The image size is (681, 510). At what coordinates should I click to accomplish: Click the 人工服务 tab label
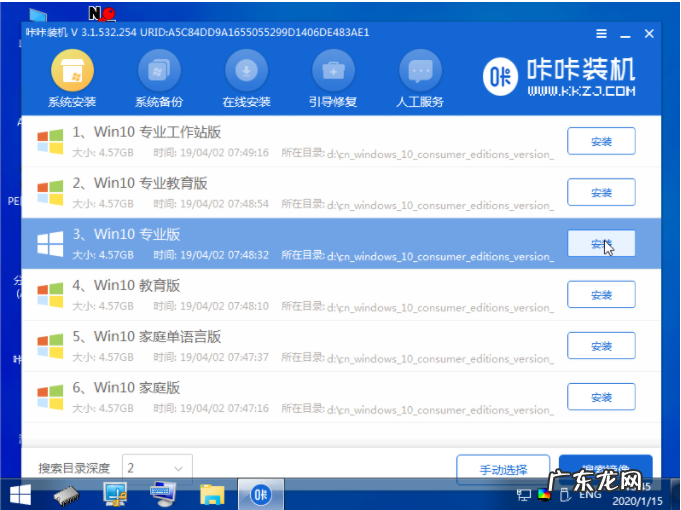point(420,102)
